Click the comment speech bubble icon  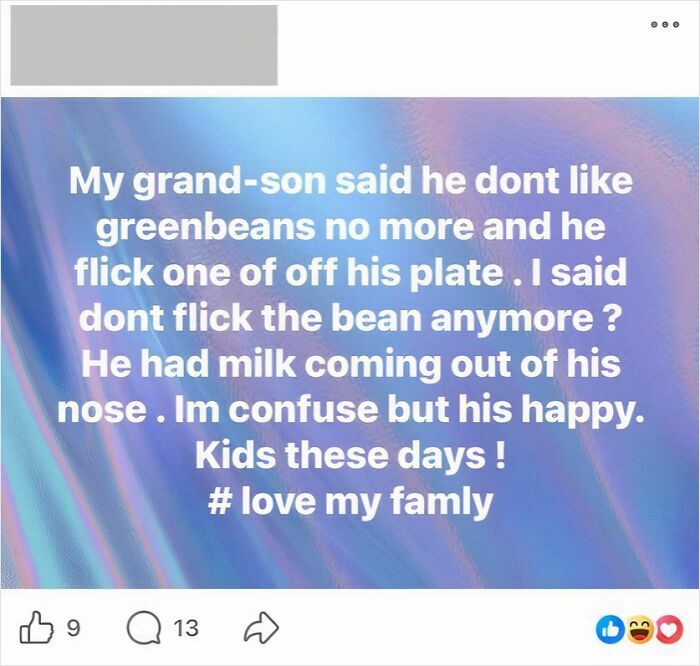click(x=142, y=628)
